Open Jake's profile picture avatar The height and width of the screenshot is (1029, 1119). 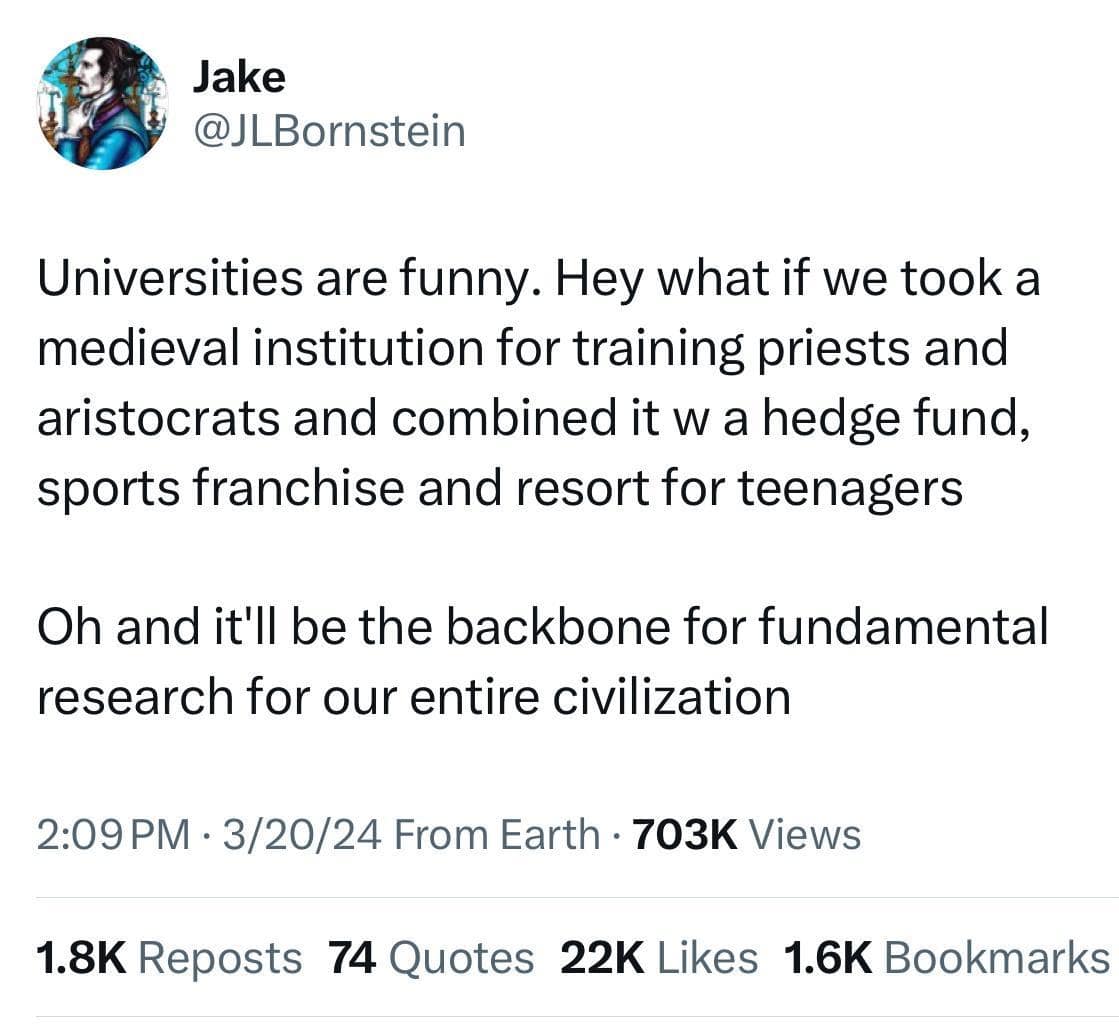[x=103, y=103]
